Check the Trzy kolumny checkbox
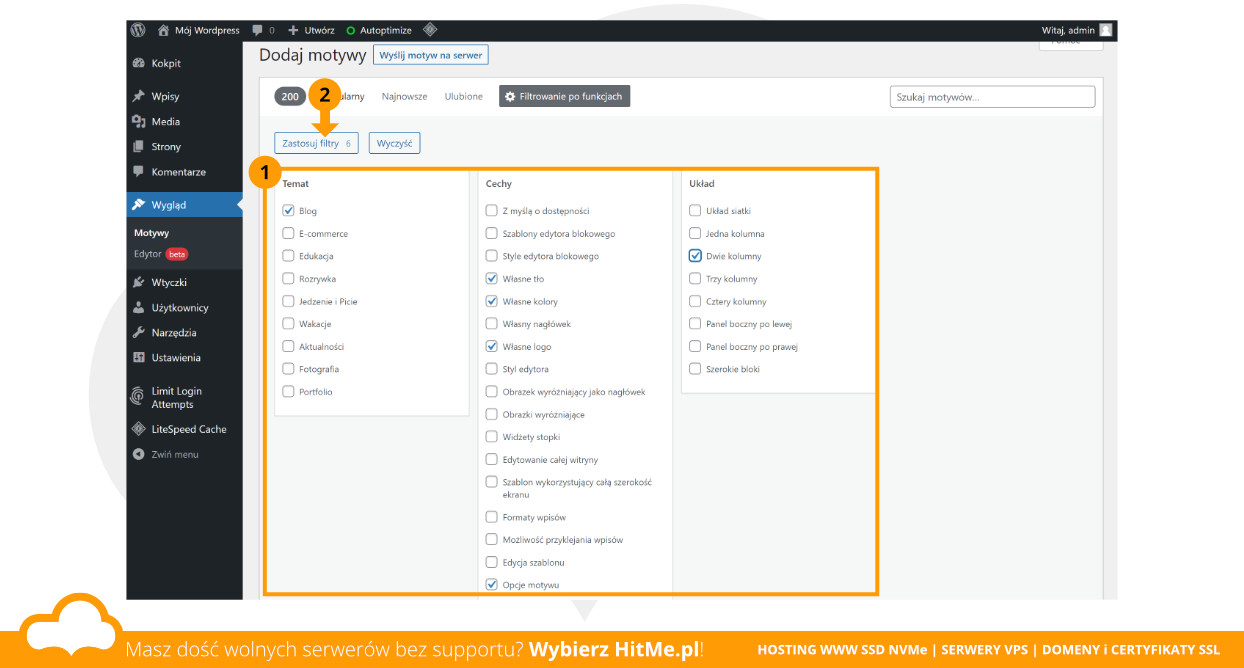This screenshot has width=1244, height=668. coord(695,279)
